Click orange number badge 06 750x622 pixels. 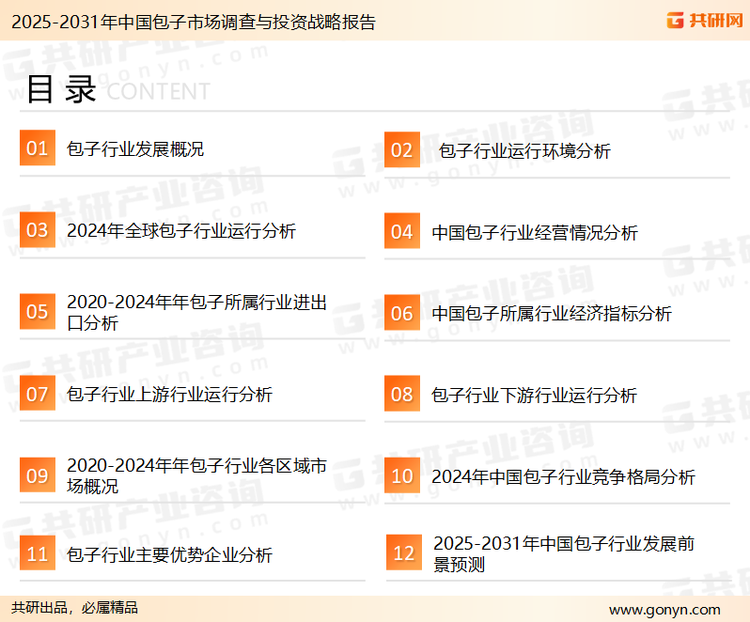tap(402, 313)
